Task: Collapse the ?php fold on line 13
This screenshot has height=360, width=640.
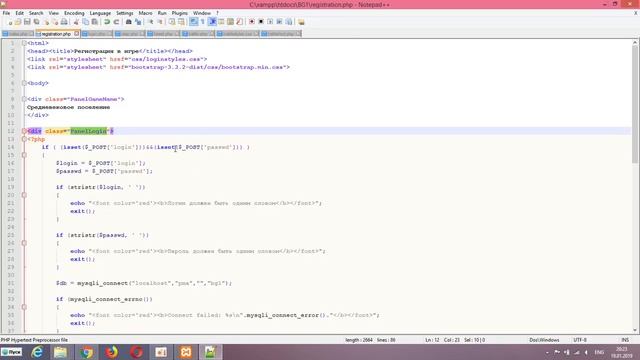Action: point(24,139)
